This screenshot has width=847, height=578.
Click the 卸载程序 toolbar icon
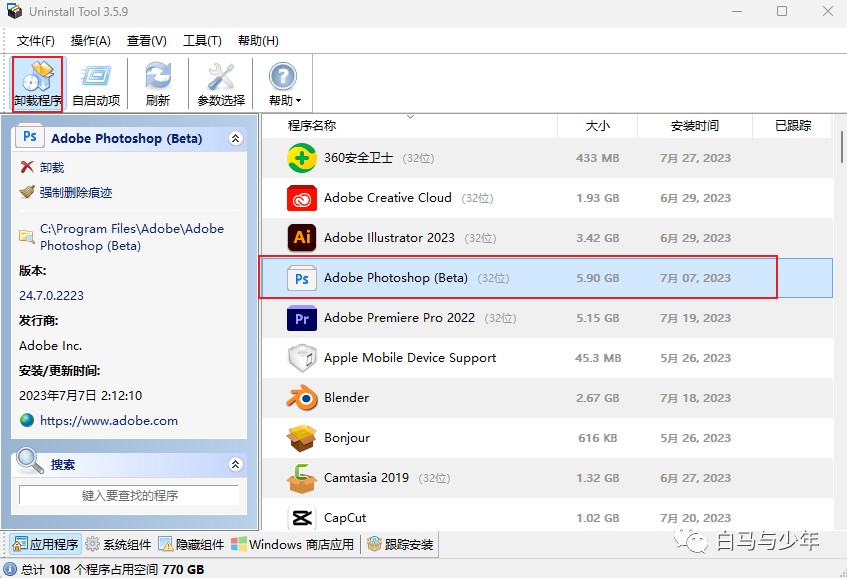(37, 76)
